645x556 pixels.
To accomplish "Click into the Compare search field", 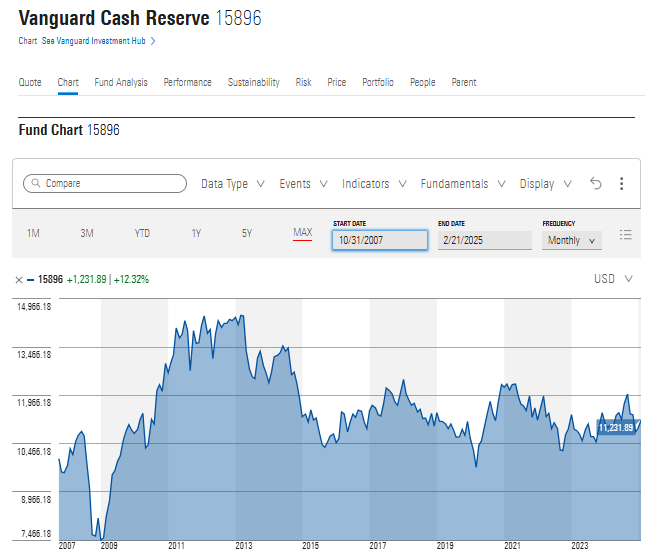I will click(105, 183).
